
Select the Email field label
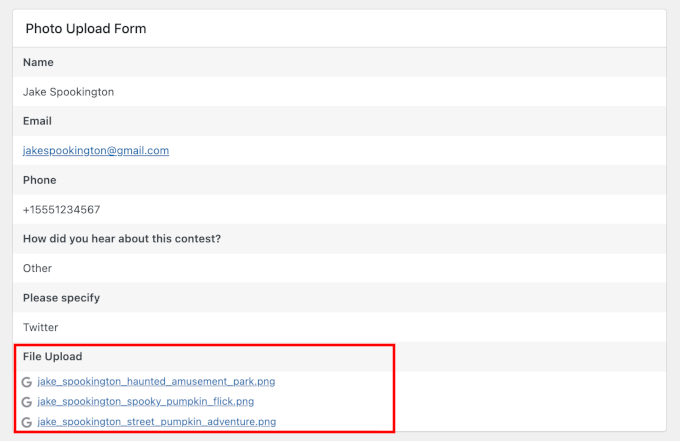point(38,121)
